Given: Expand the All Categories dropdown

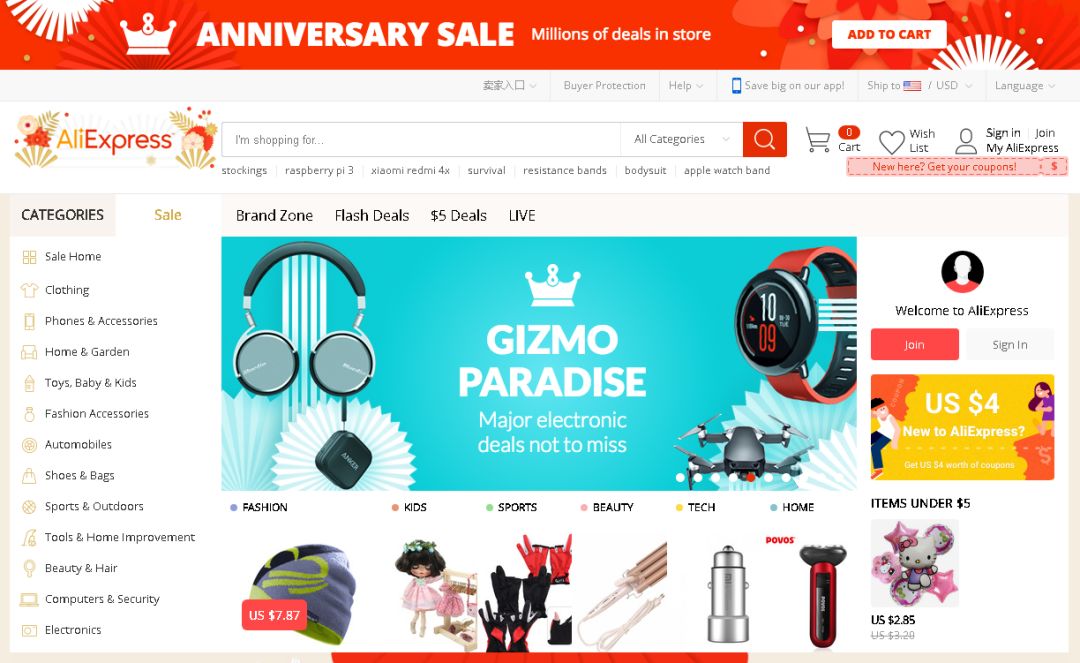Looking at the screenshot, I should [681, 139].
